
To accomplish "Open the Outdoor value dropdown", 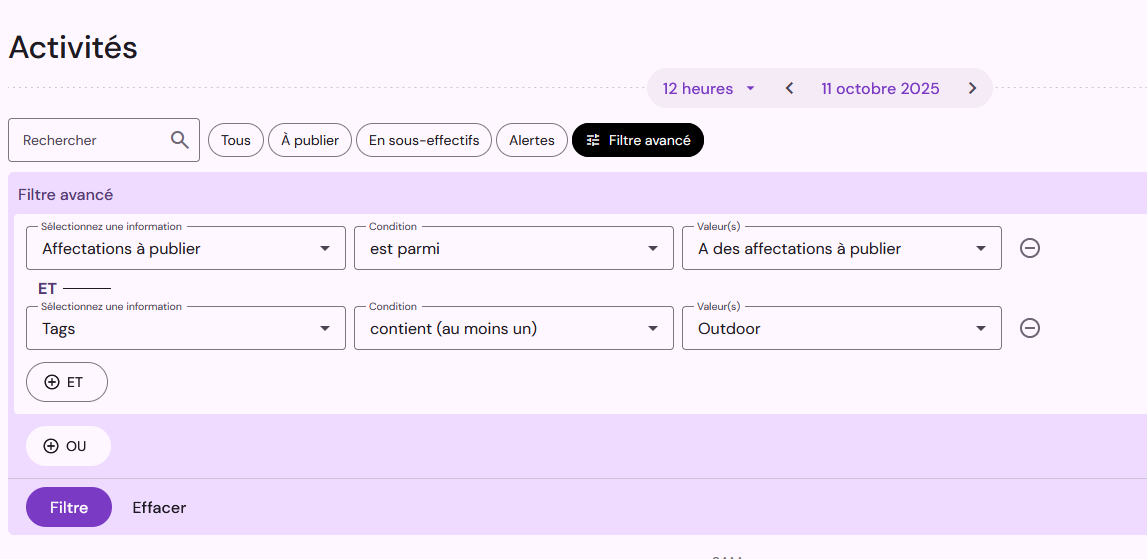I will click(x=842, y=328).
